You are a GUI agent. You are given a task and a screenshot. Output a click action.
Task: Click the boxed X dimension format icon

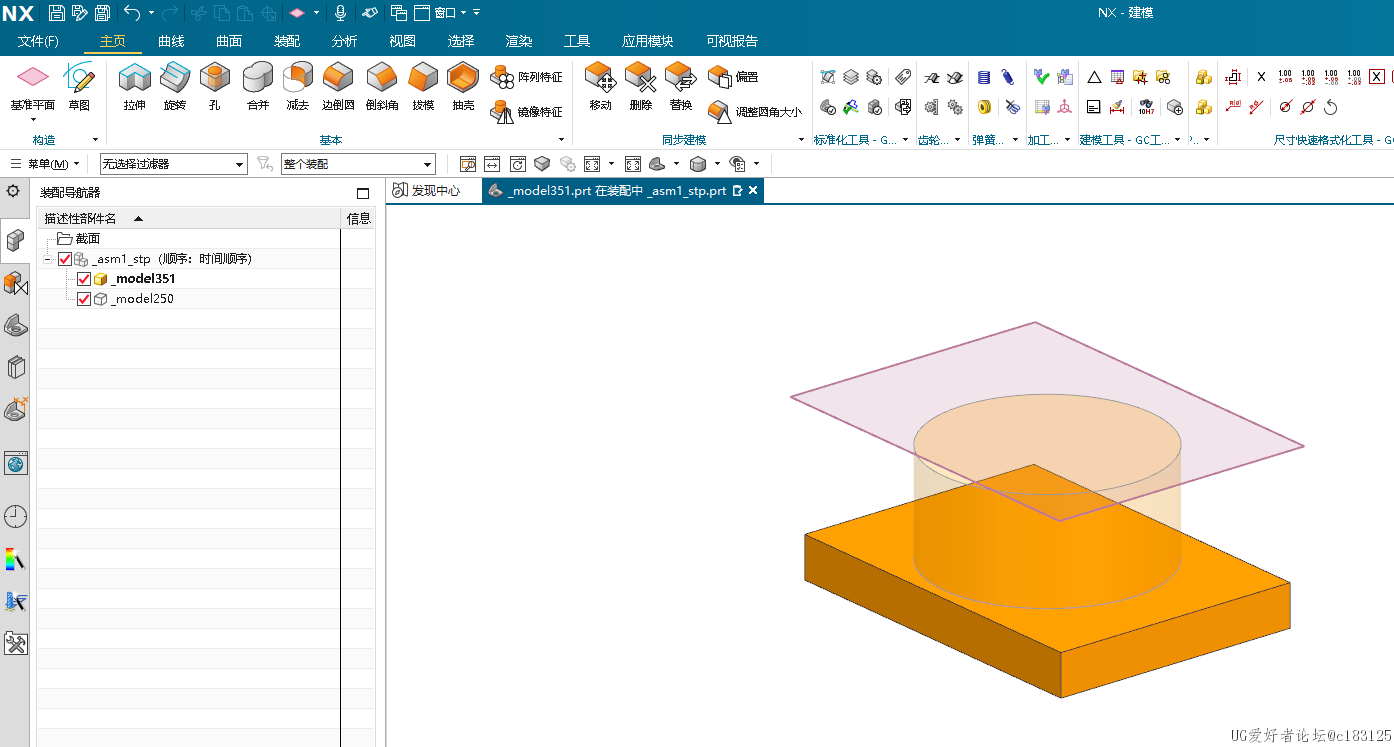click(1377, 77)
